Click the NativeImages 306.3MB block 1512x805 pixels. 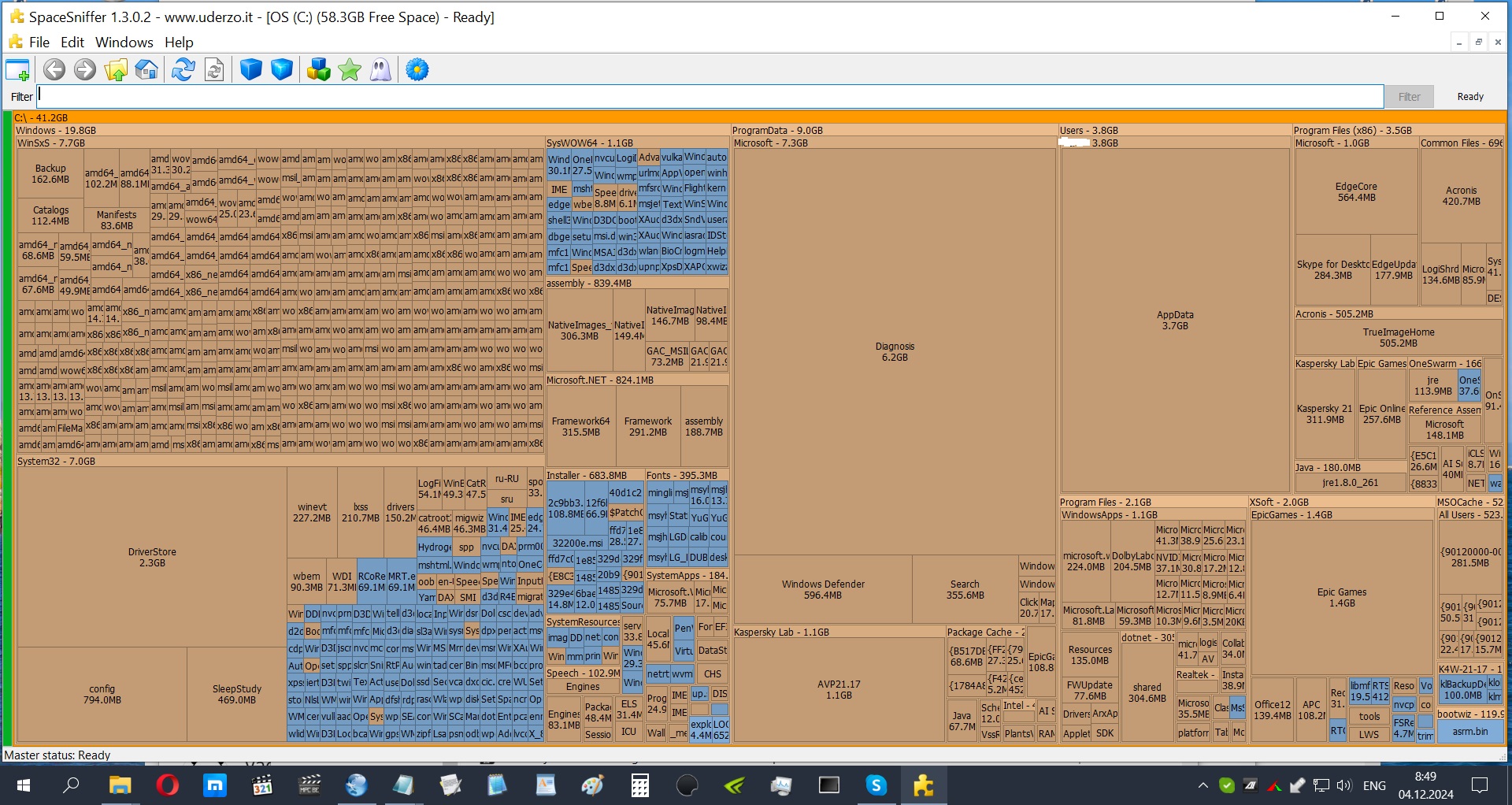pyautogui.click(x=580, y=331)
